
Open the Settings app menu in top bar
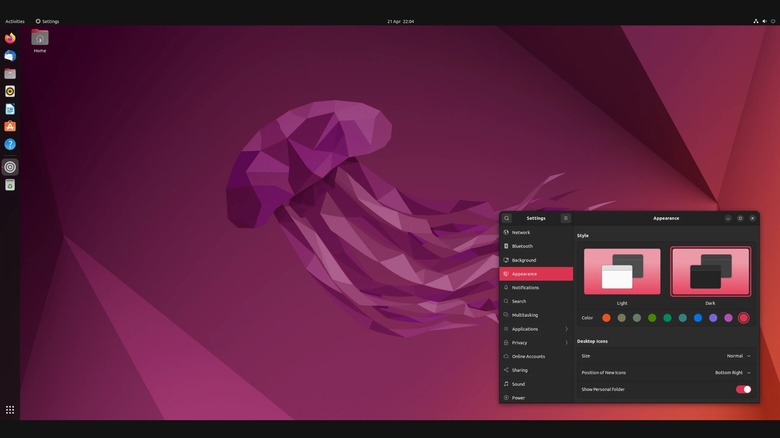[x=47, y=21]
